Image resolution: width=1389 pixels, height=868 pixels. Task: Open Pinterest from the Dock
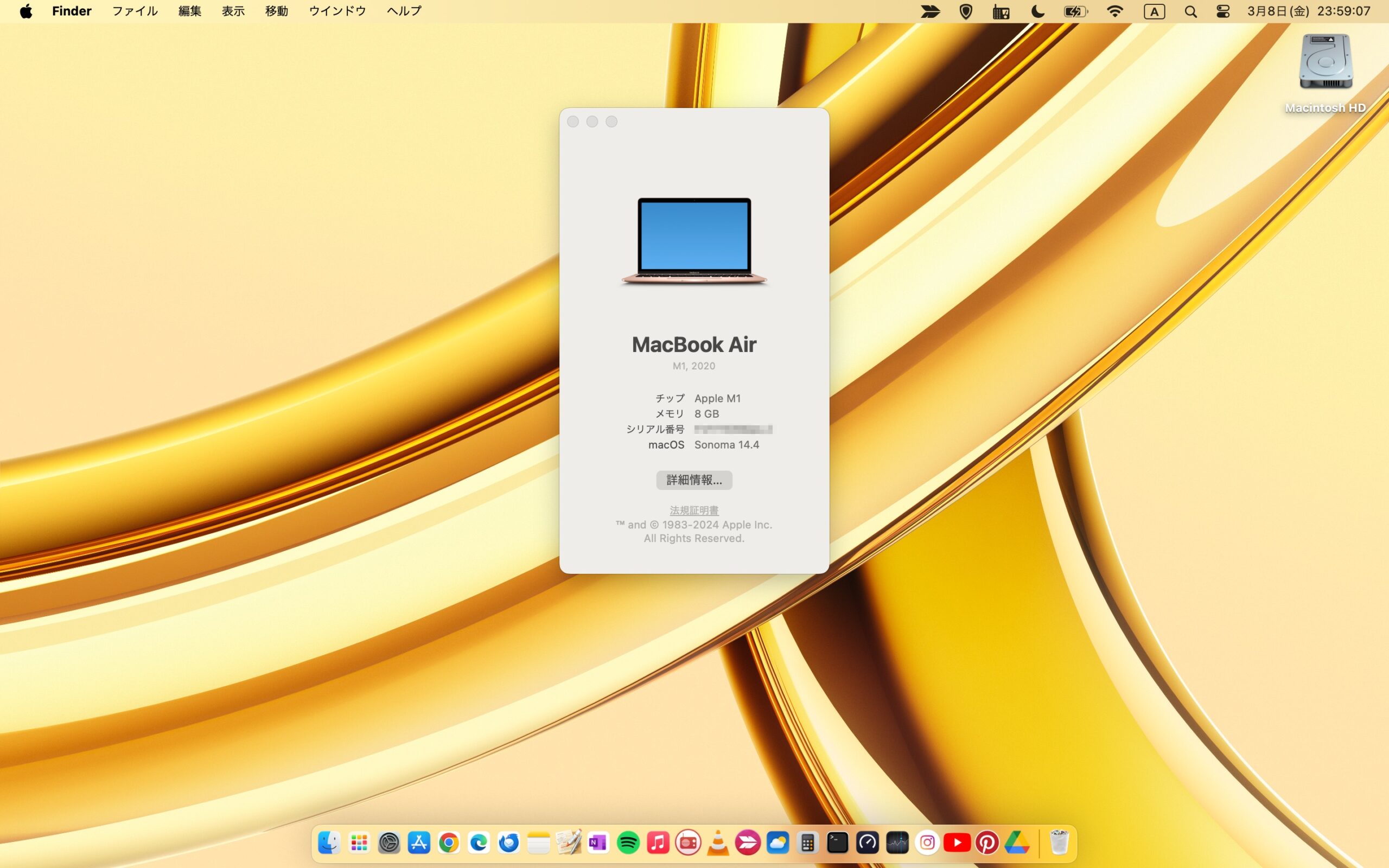tap(986, 843)
